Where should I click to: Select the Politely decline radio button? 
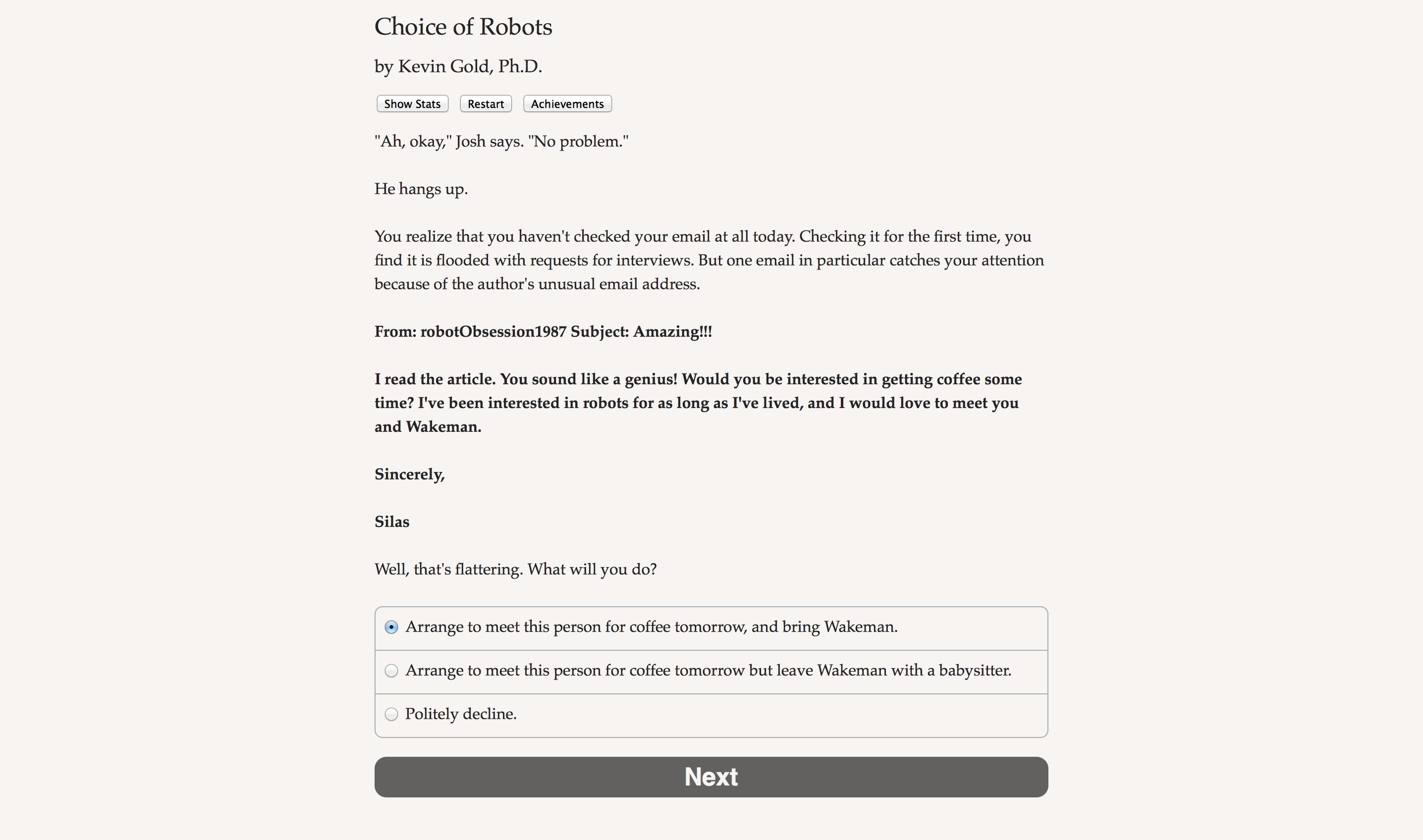(391, 714)
